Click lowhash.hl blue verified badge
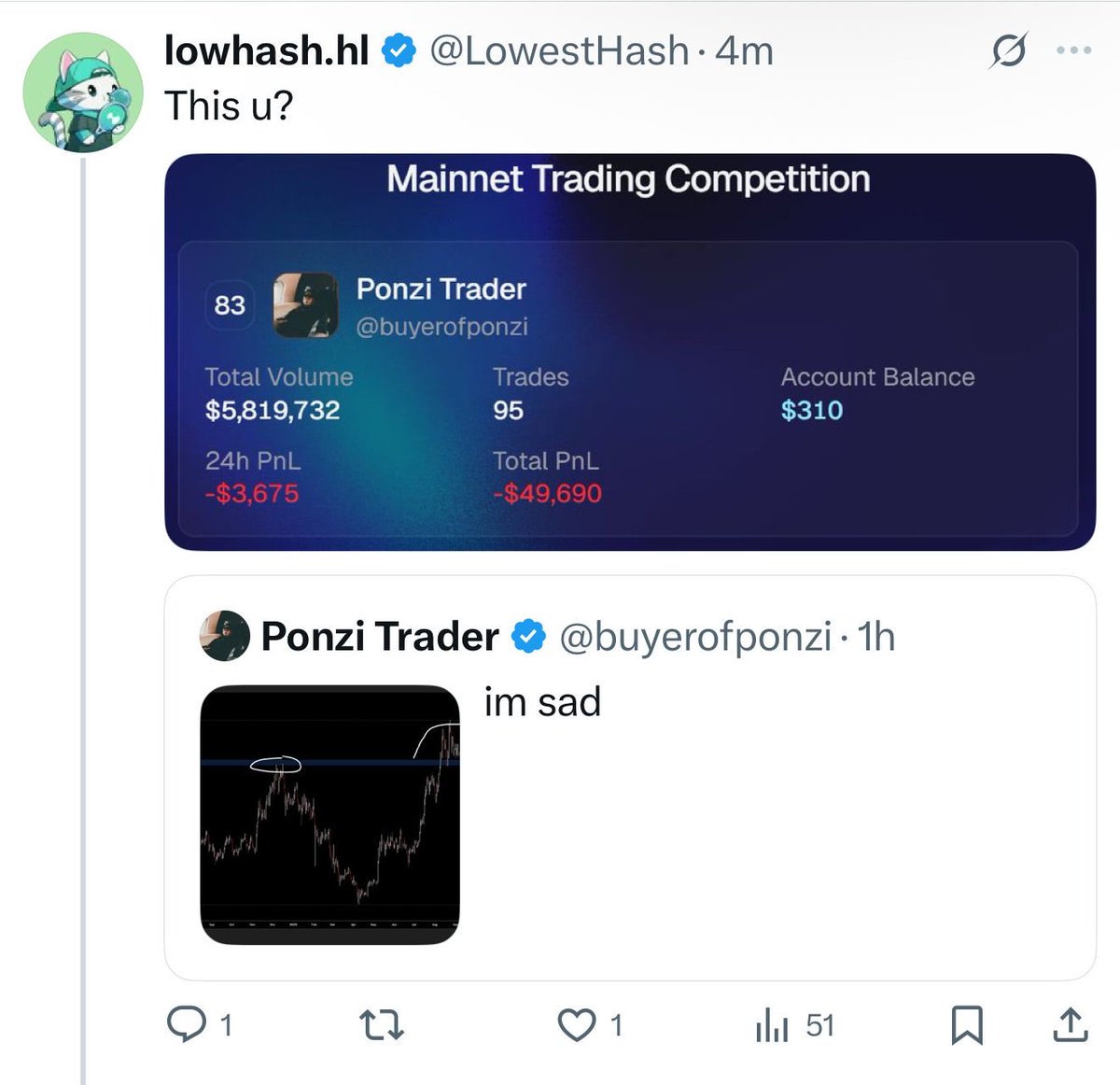The height and width of the screenshot is (1085, 1120). pyautogui.click(x=400, y=50)
